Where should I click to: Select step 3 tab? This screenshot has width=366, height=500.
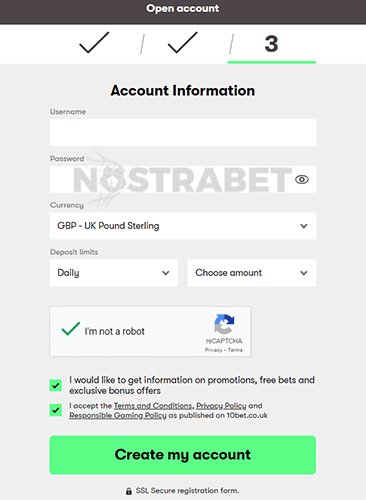pos(271,44)
